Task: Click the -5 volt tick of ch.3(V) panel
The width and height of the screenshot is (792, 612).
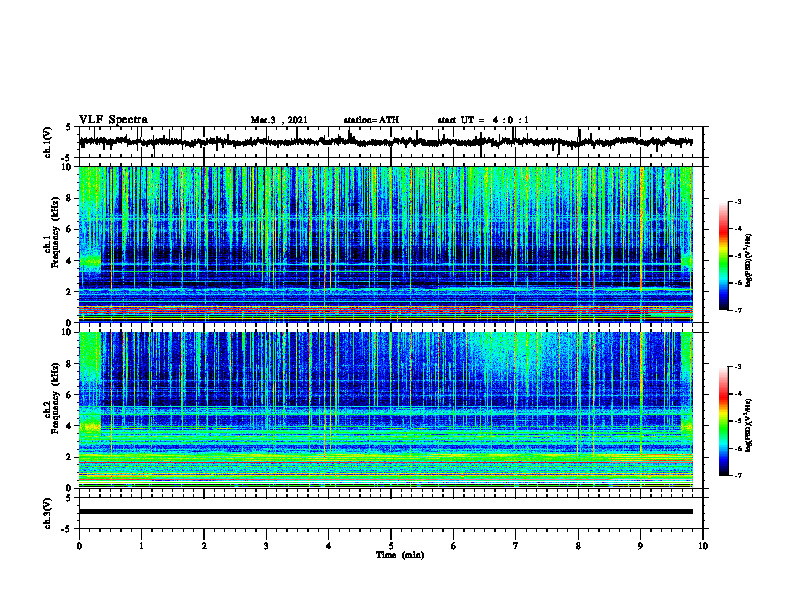Action: click(66, 529)
